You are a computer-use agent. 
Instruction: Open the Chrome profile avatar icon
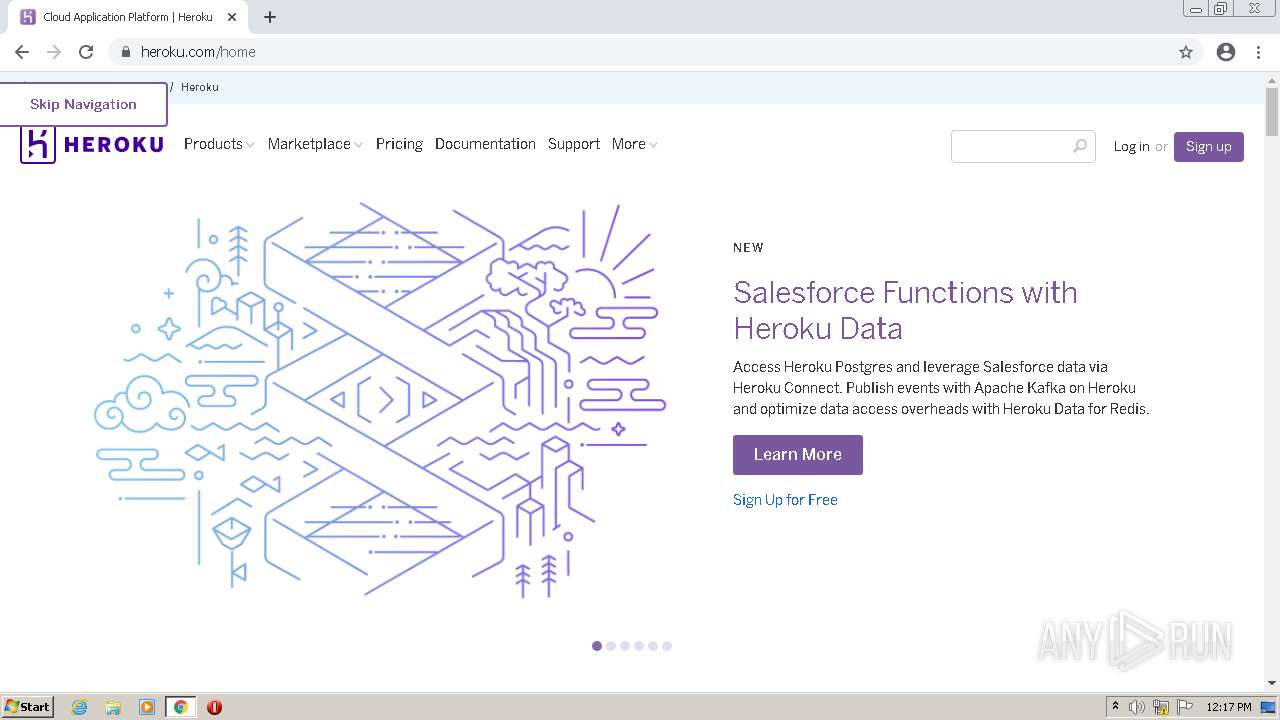(1226, 52)
